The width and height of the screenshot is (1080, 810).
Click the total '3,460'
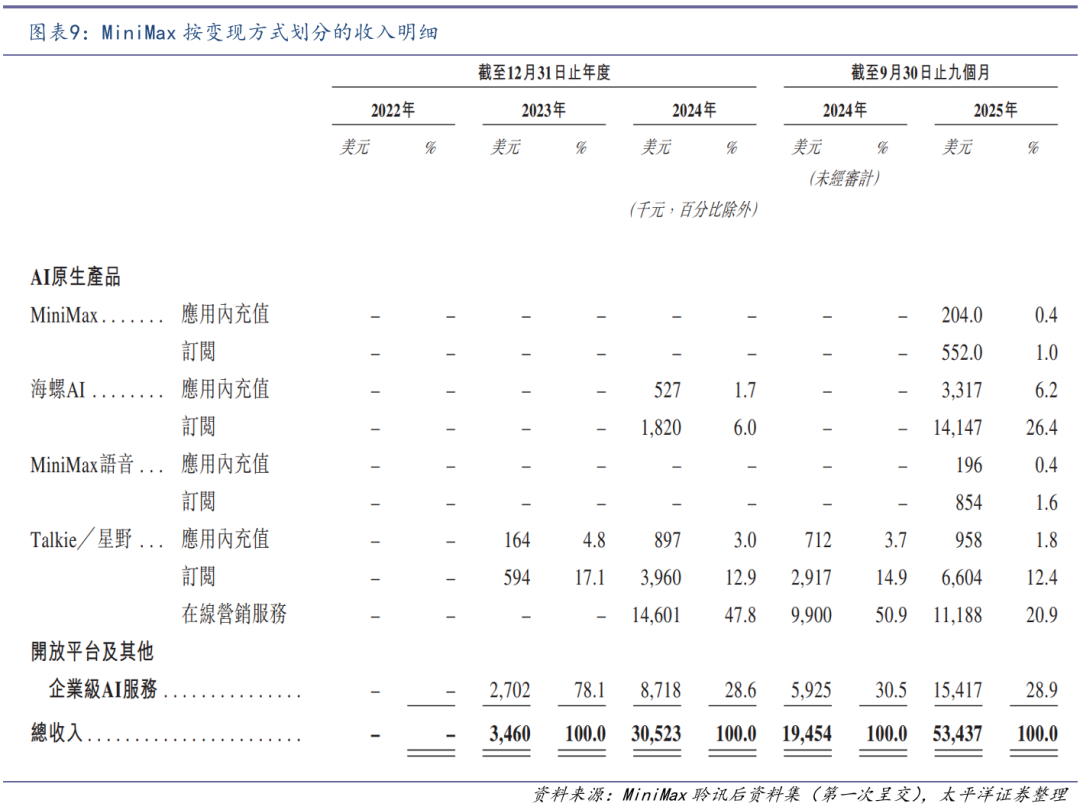pos(510,734)
